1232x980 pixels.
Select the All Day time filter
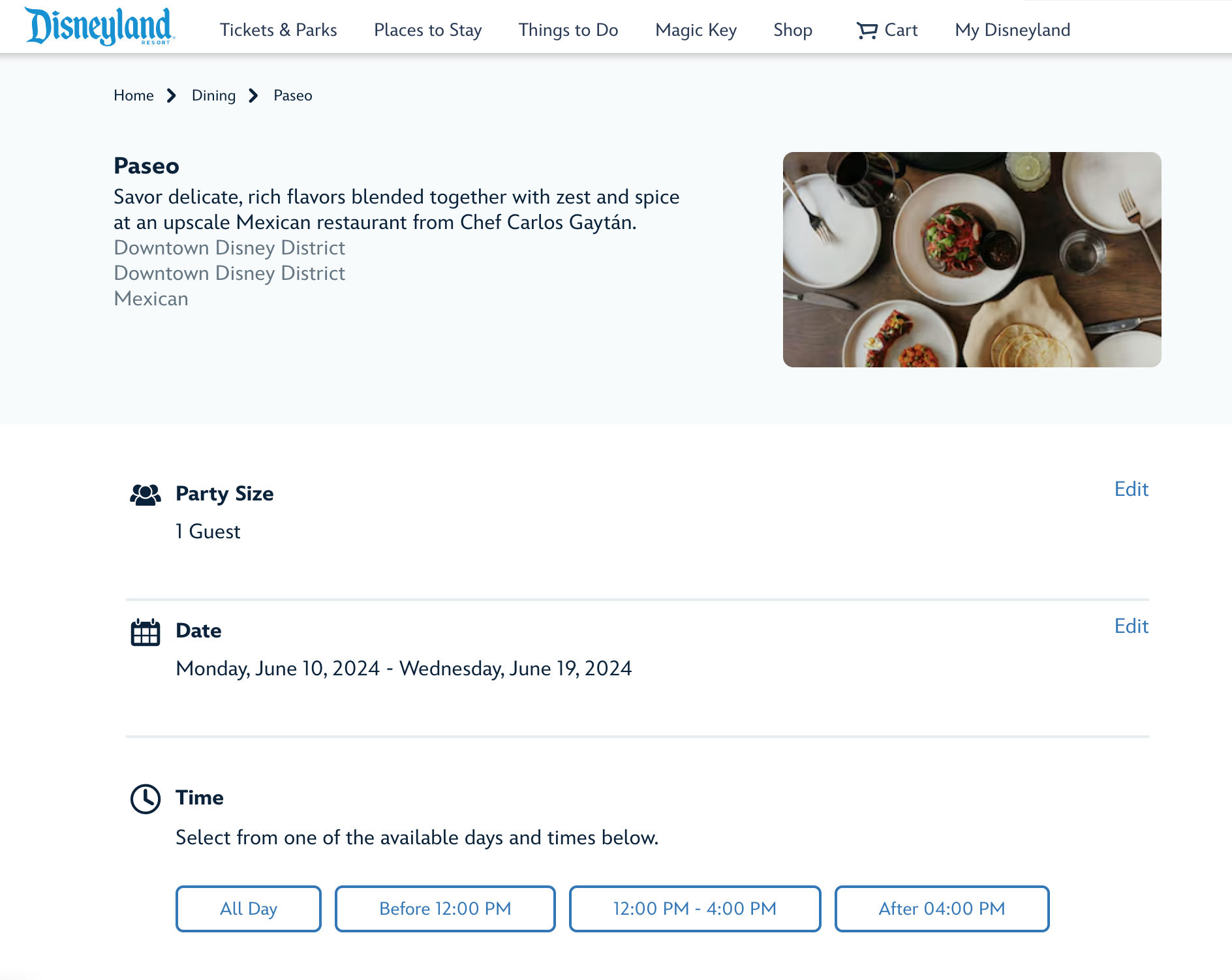[248, 908]
